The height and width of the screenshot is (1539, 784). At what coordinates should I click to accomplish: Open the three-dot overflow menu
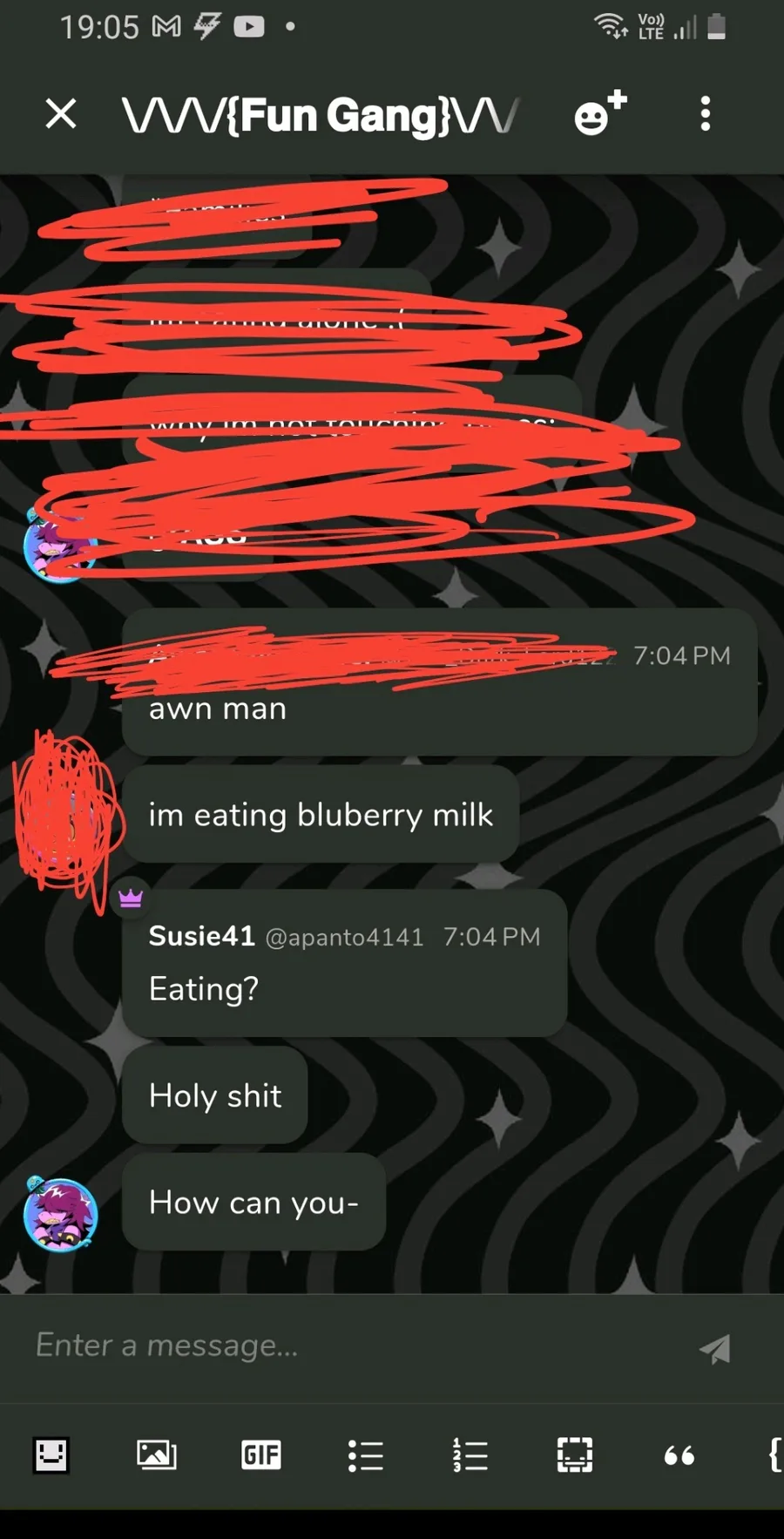pos(706,114)
